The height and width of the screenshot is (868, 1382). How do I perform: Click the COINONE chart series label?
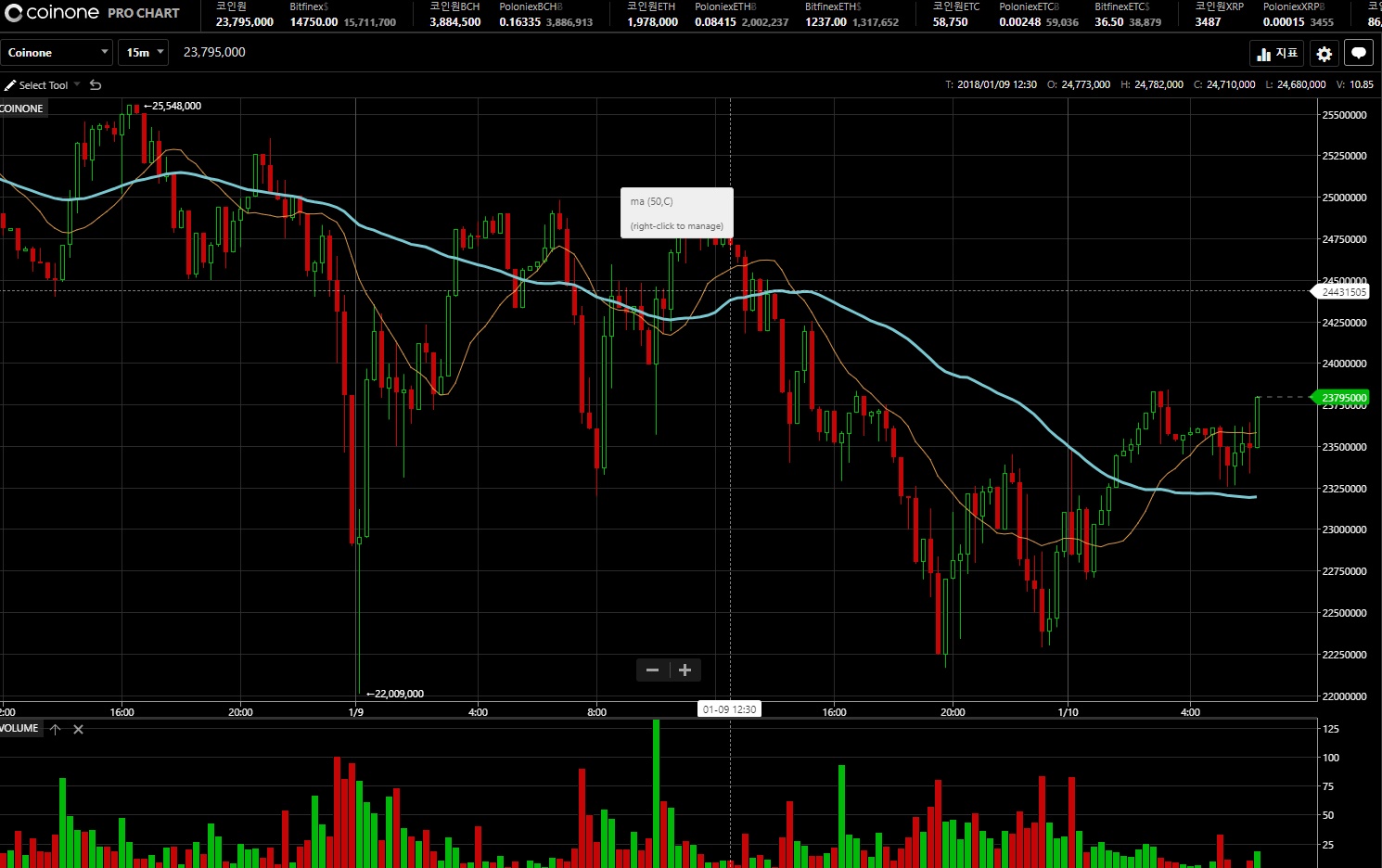22,108
